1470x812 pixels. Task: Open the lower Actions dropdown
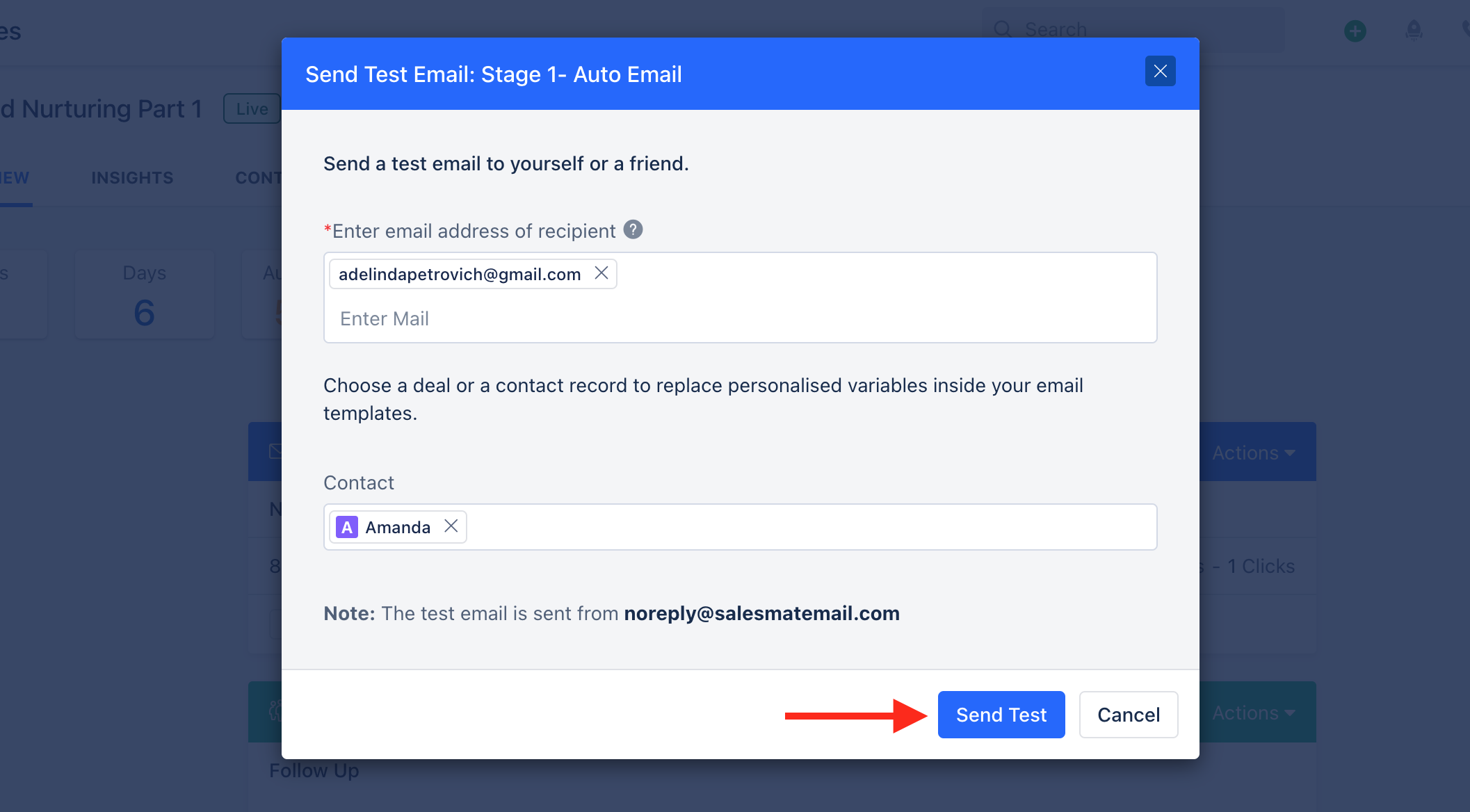point(1252,712)
